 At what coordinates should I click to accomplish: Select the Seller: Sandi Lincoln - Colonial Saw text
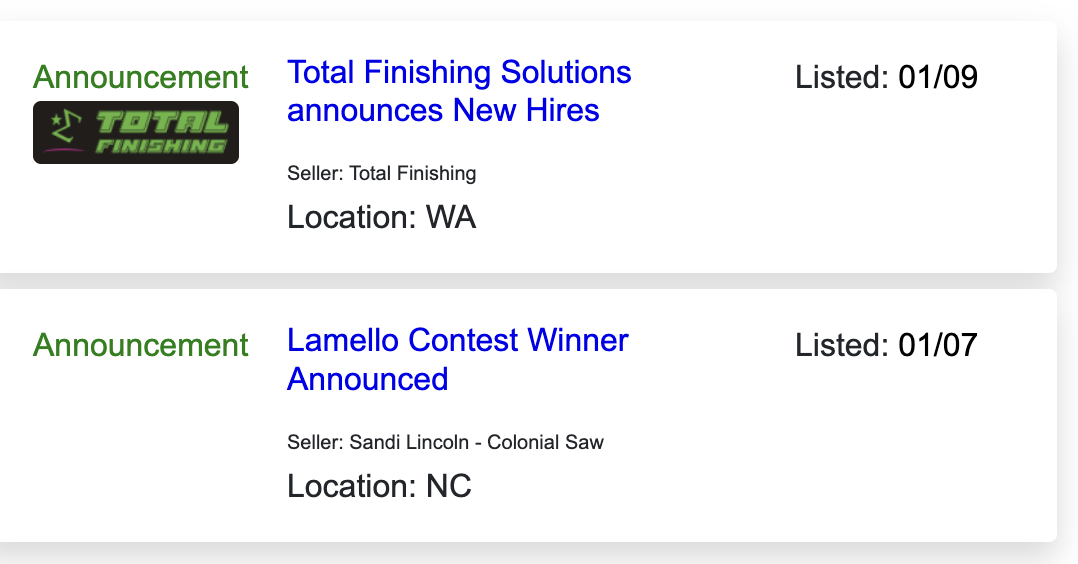click(446, 442)
